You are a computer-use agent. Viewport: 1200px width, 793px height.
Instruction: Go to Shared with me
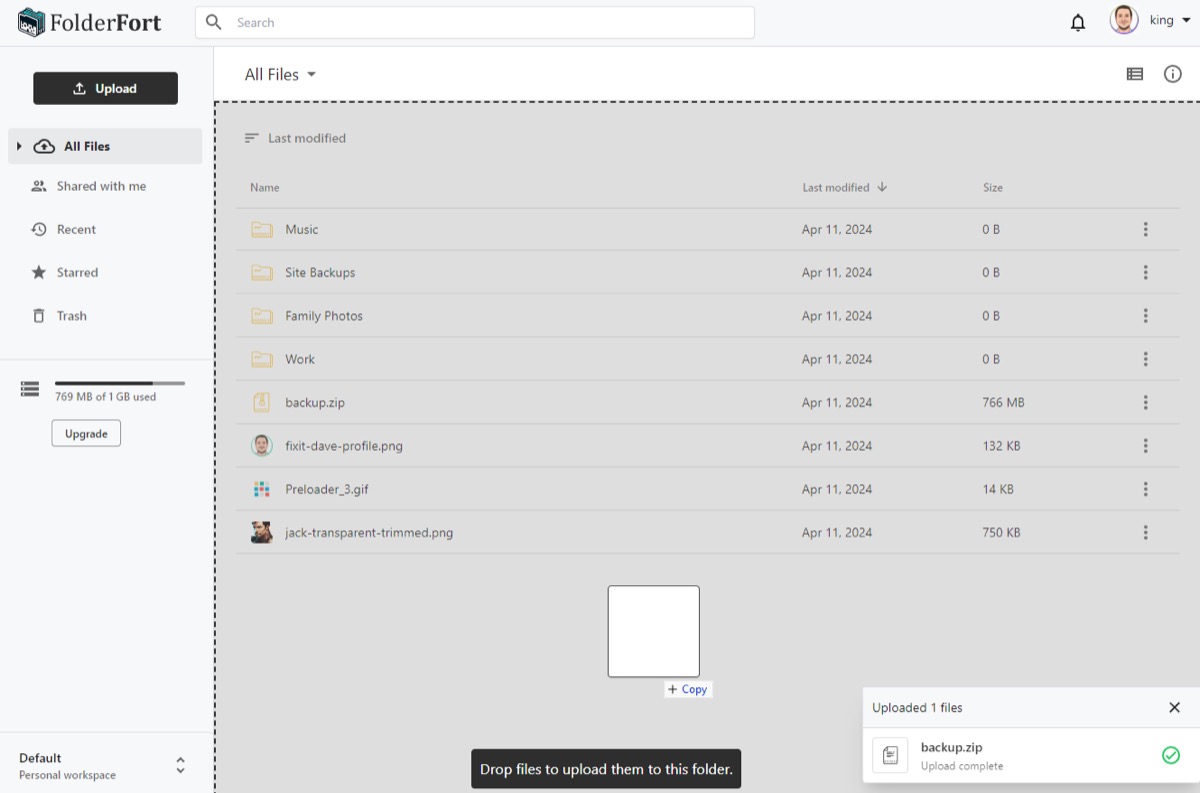(100, 186)
